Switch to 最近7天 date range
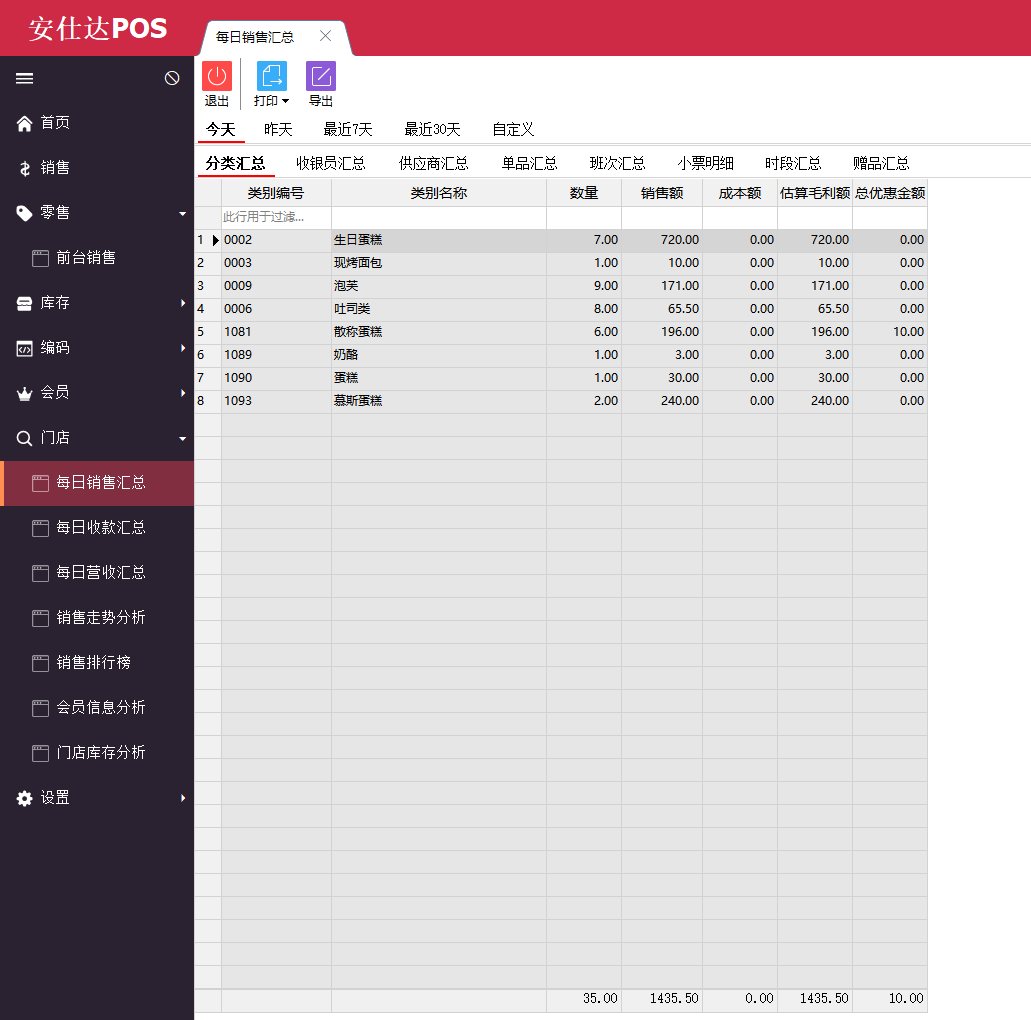 348,130
